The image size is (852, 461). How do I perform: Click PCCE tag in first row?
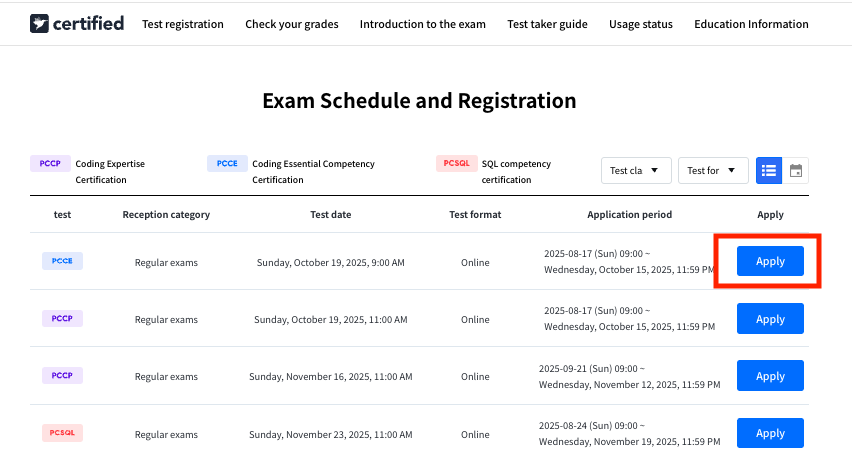(62, 261)
